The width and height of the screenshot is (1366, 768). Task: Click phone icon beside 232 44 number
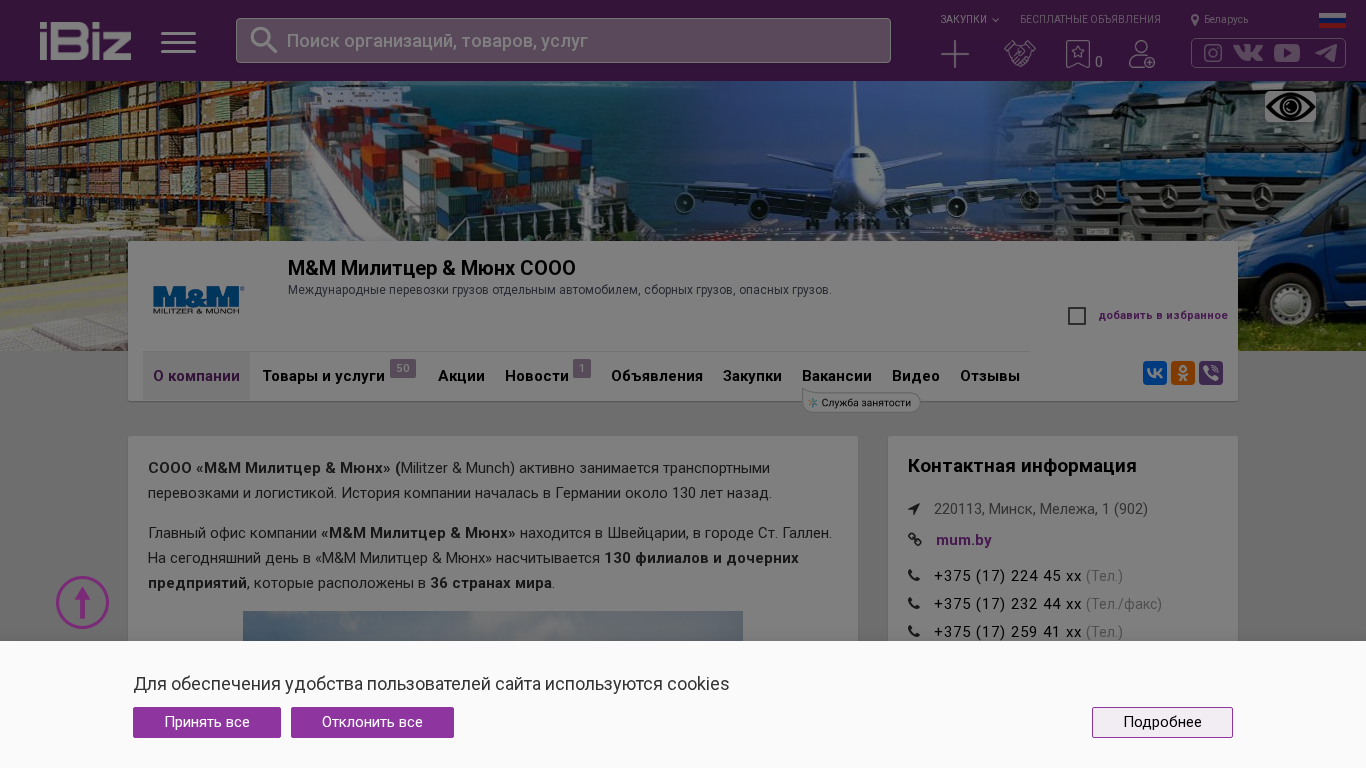click(914, 604)
